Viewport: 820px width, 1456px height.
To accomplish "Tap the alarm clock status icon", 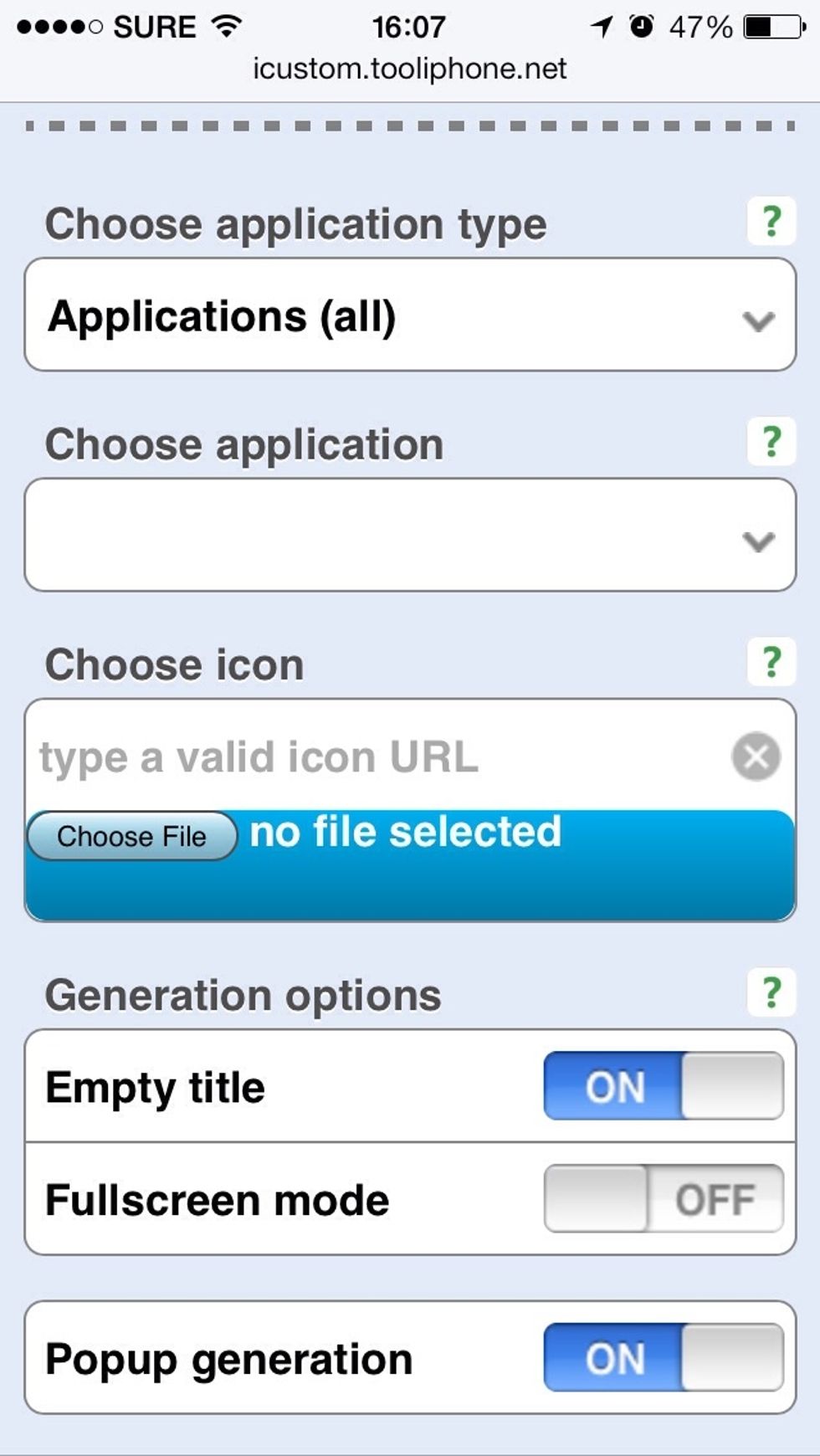I will [641, 27].
